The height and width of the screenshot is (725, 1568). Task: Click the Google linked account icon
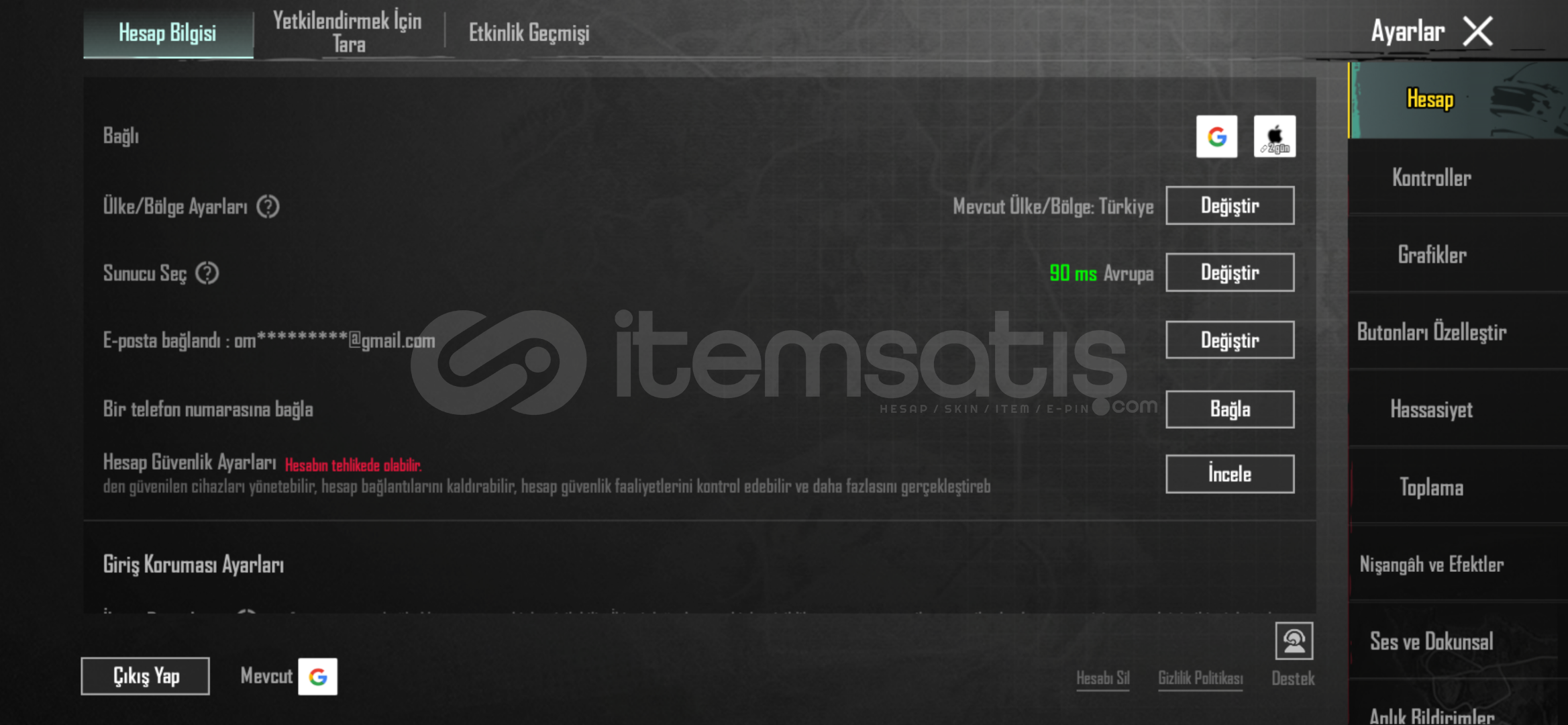(x=1216, y=136)
